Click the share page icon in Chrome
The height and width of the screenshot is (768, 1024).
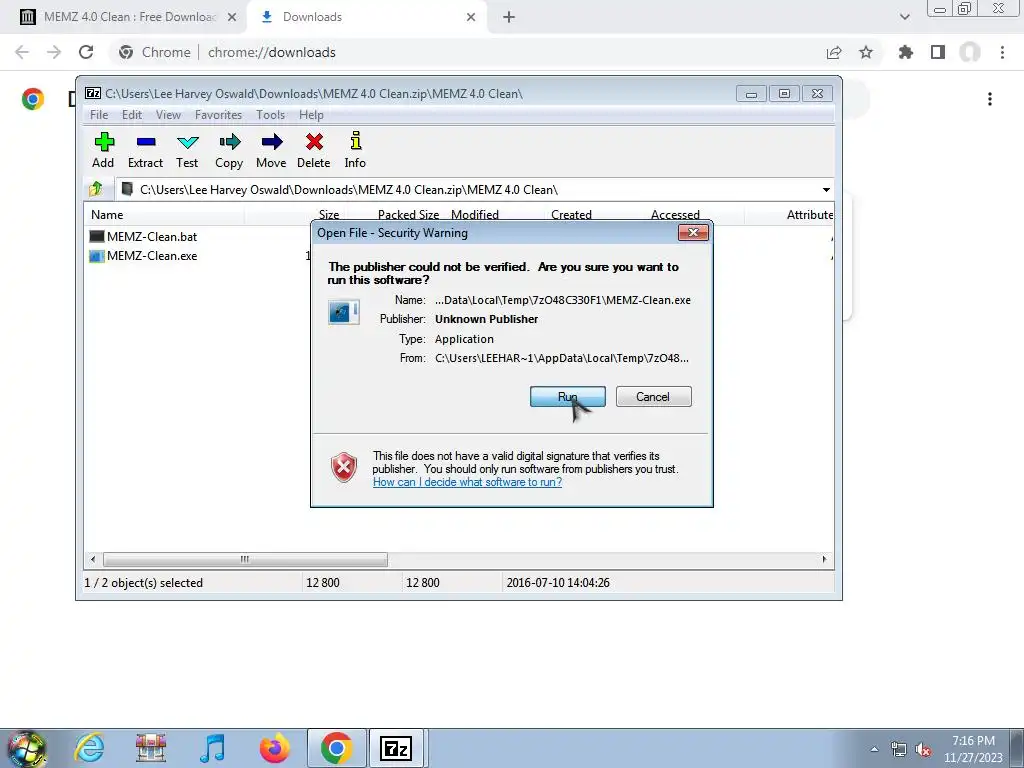pos(834,52)
